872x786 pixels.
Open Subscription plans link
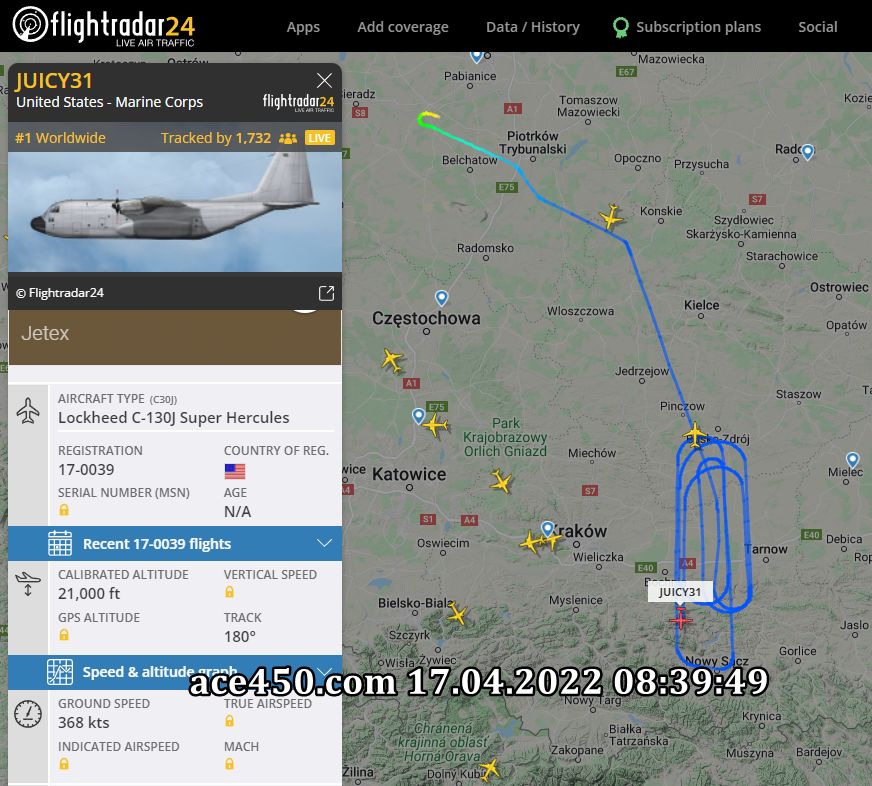tap(687, 27)
